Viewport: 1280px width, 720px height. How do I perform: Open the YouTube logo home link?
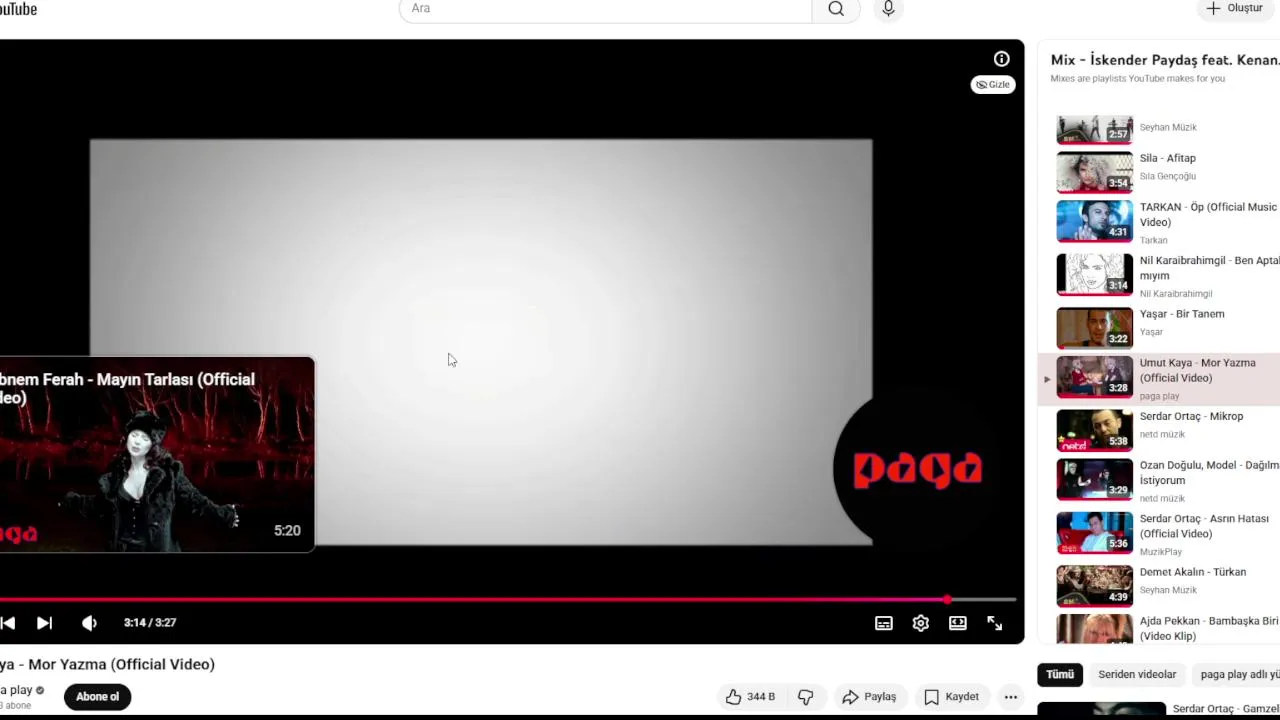coord(18,9)
